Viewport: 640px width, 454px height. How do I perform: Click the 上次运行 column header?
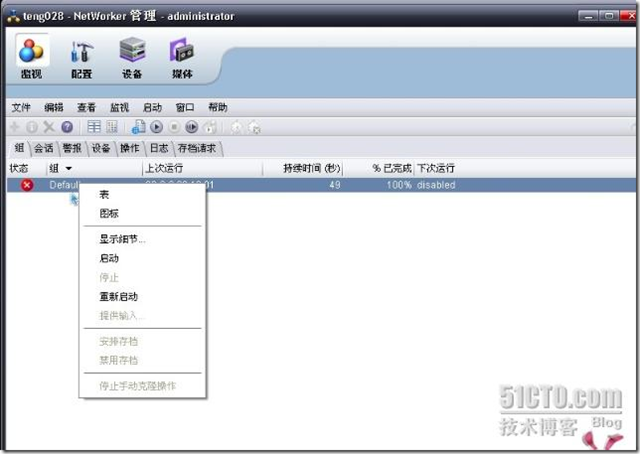(165, 169)
